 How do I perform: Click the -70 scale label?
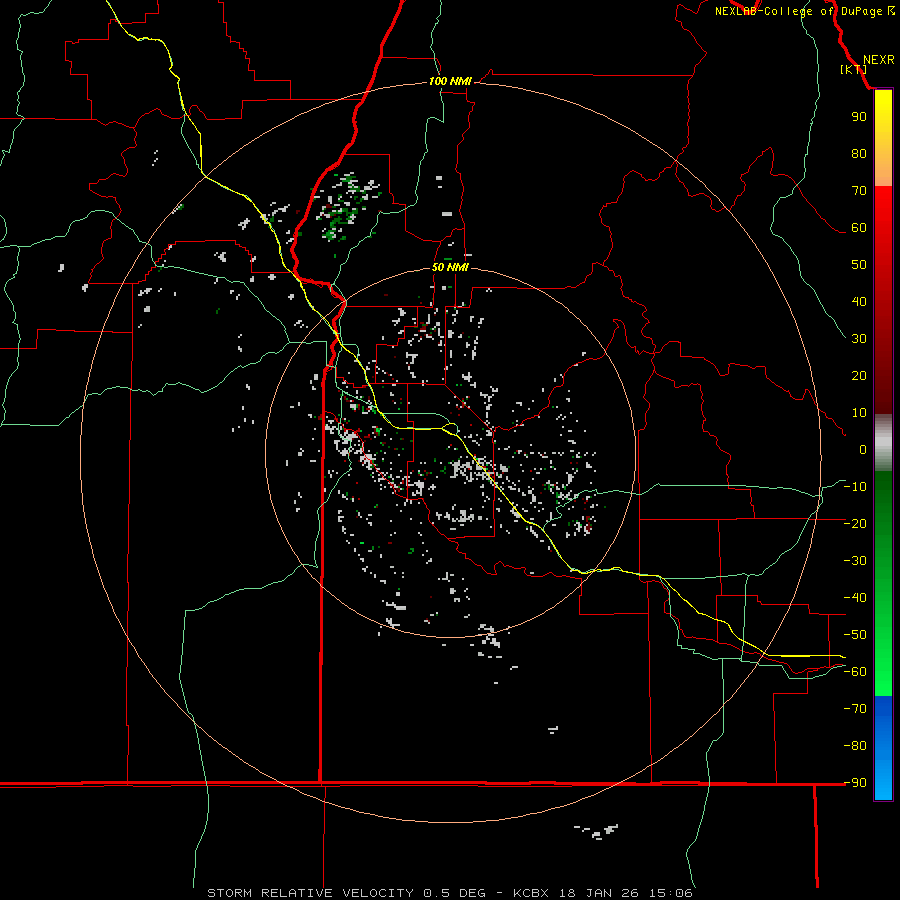click(855, 709)
